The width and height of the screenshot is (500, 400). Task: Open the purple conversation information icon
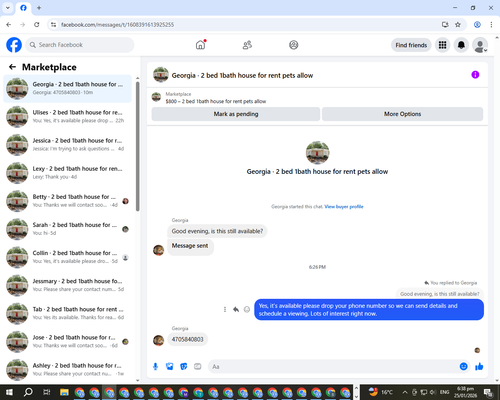tap(475, 75)
